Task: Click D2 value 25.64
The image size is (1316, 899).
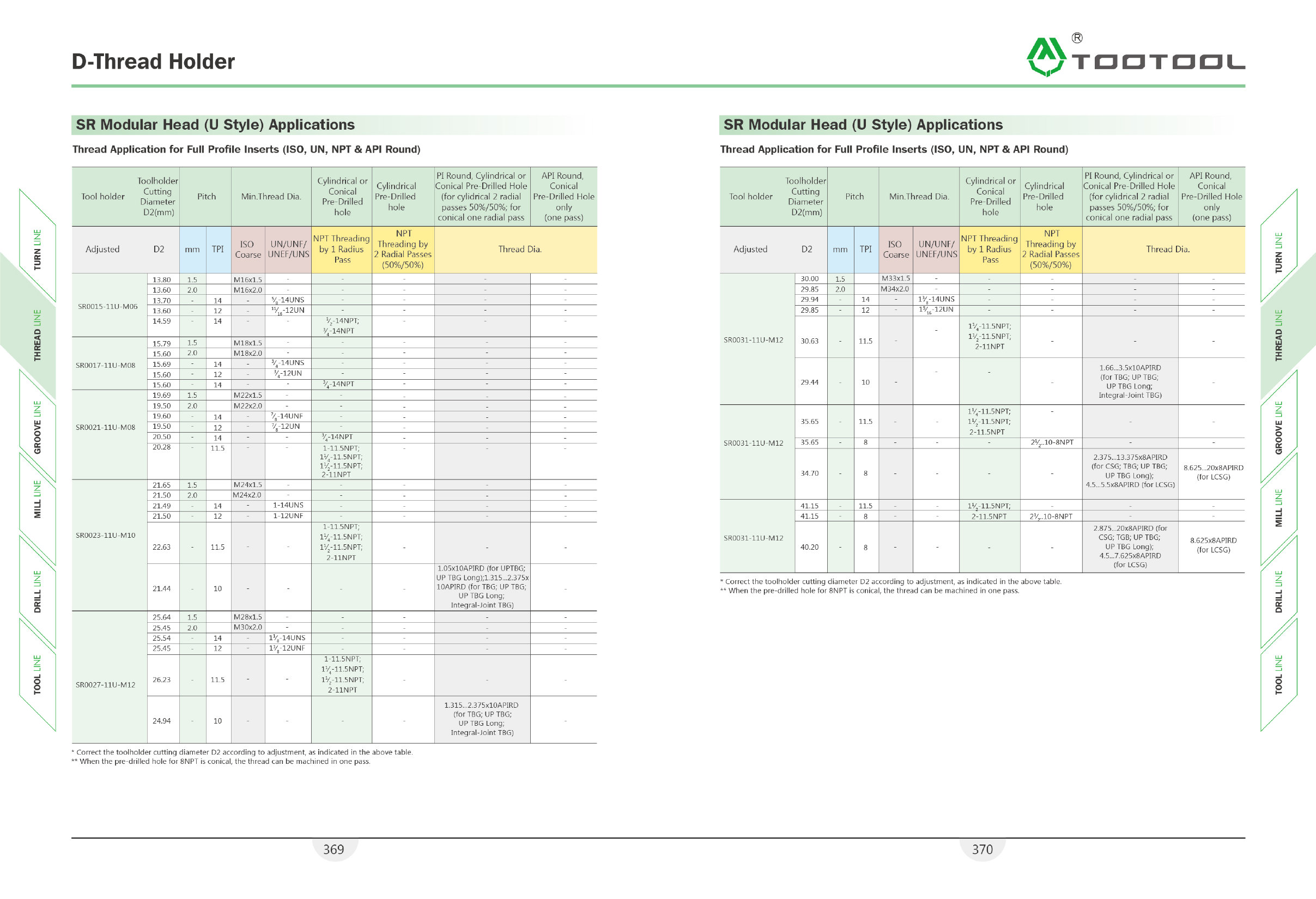Action: (161, 617)
